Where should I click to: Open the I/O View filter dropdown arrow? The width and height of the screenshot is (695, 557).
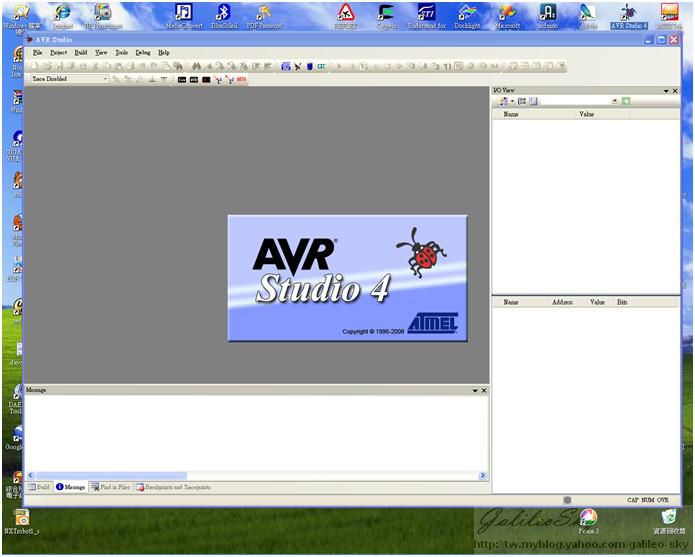point(615,101)
